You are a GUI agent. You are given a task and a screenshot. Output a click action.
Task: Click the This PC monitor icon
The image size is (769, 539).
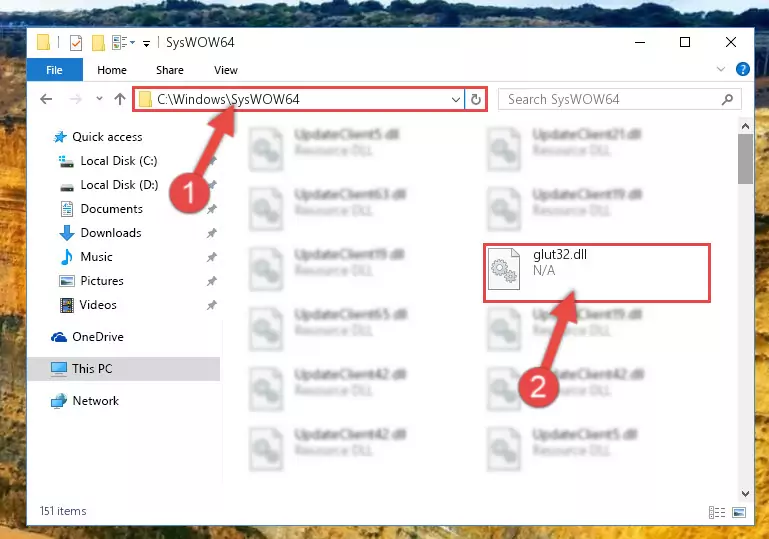point(59,369)
